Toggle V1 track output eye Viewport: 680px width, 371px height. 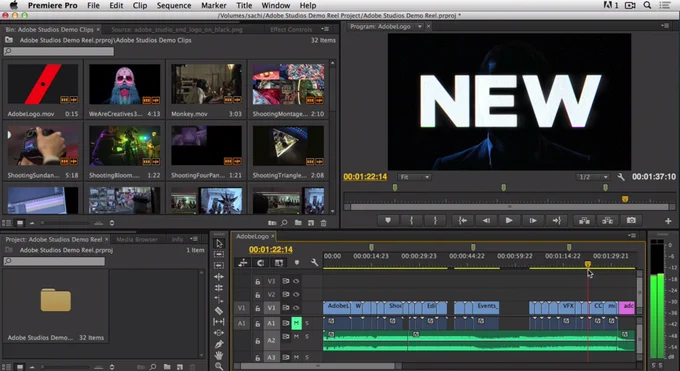coord(296,308)
